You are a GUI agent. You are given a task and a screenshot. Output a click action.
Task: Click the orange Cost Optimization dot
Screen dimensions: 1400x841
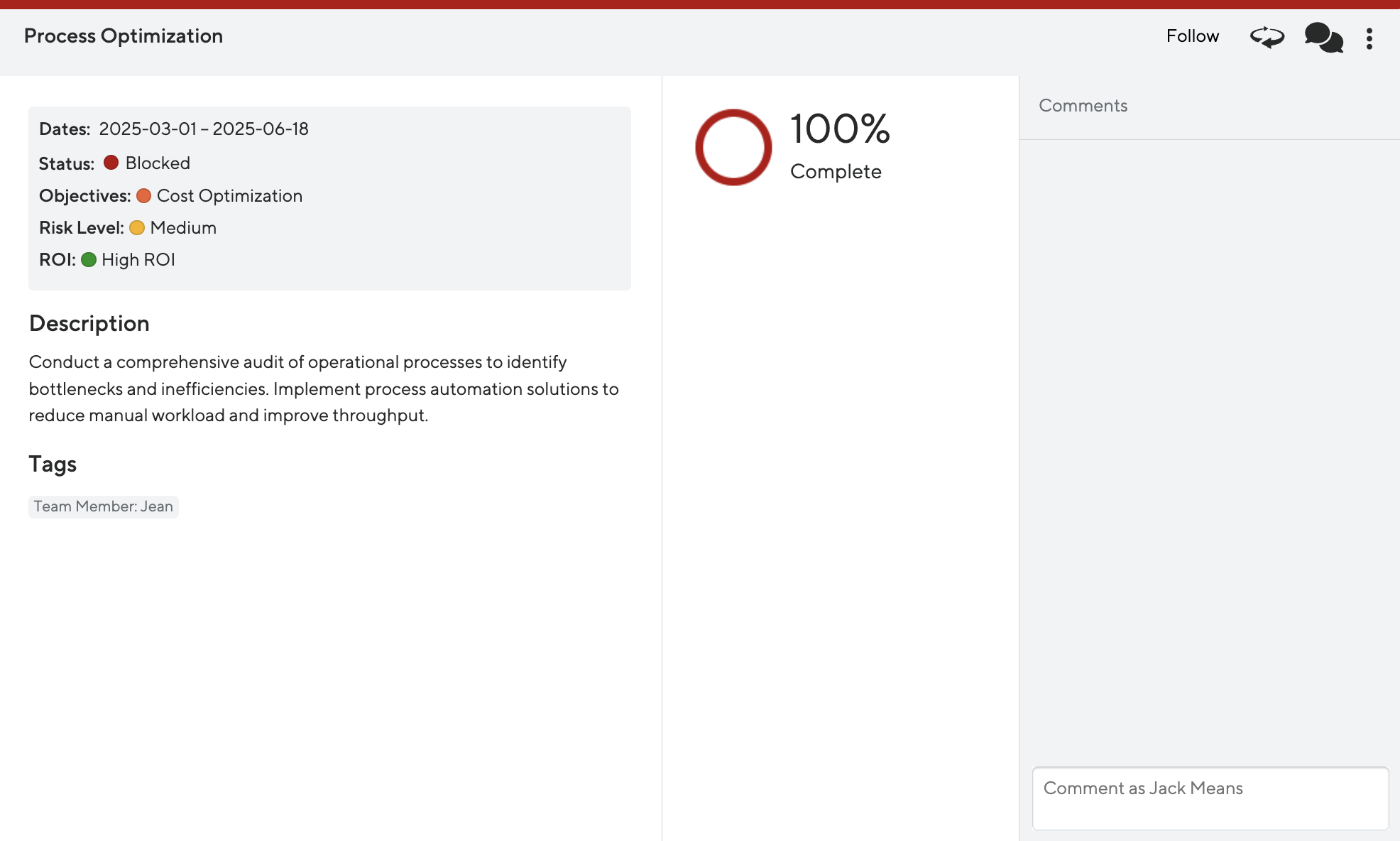click(143, 195)
